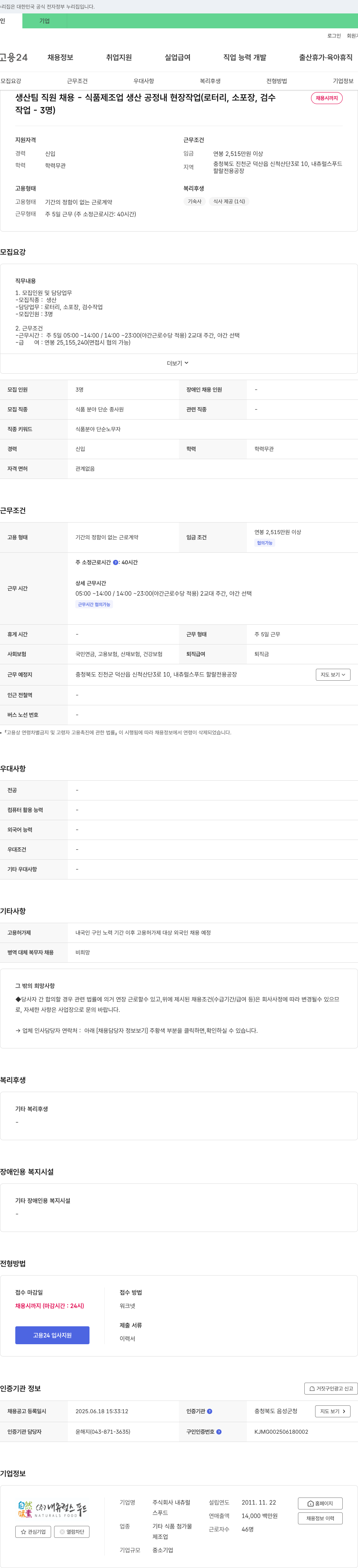Click 14,000 백만원 sales value
Screen dimensions: 358x1568
pyautogui.click(x=260, y=1516)
